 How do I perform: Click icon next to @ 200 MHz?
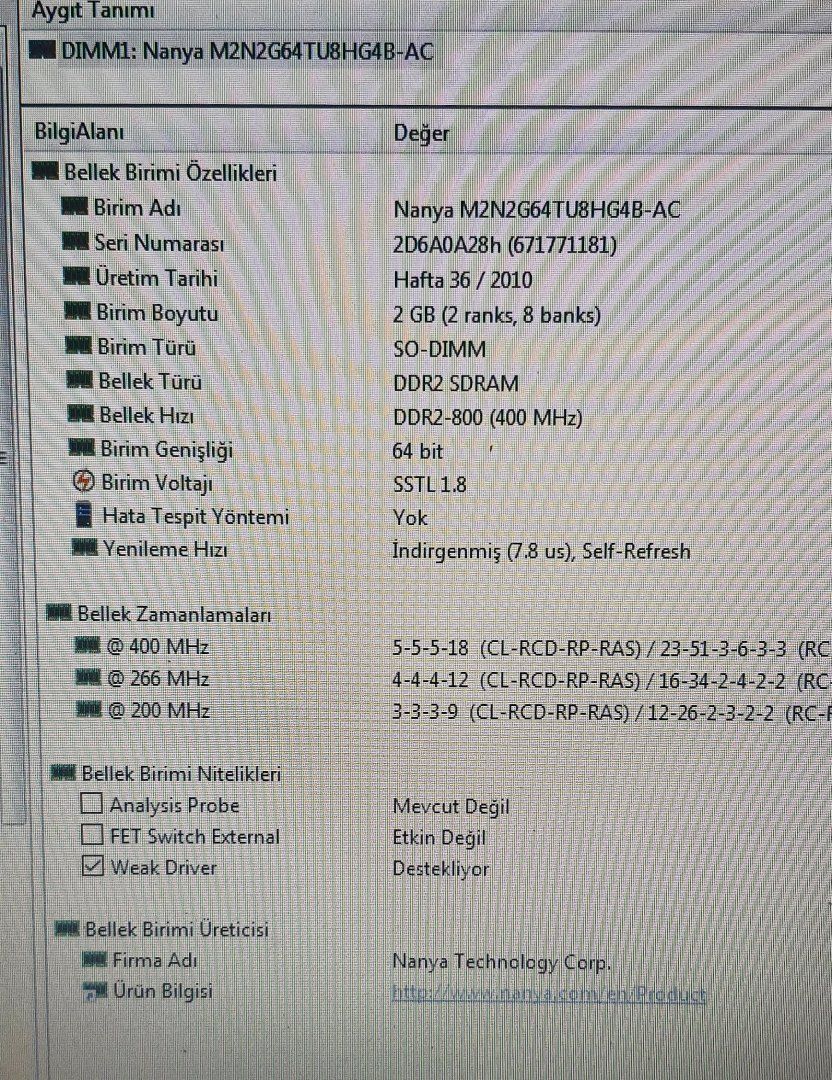pos(89,709)
